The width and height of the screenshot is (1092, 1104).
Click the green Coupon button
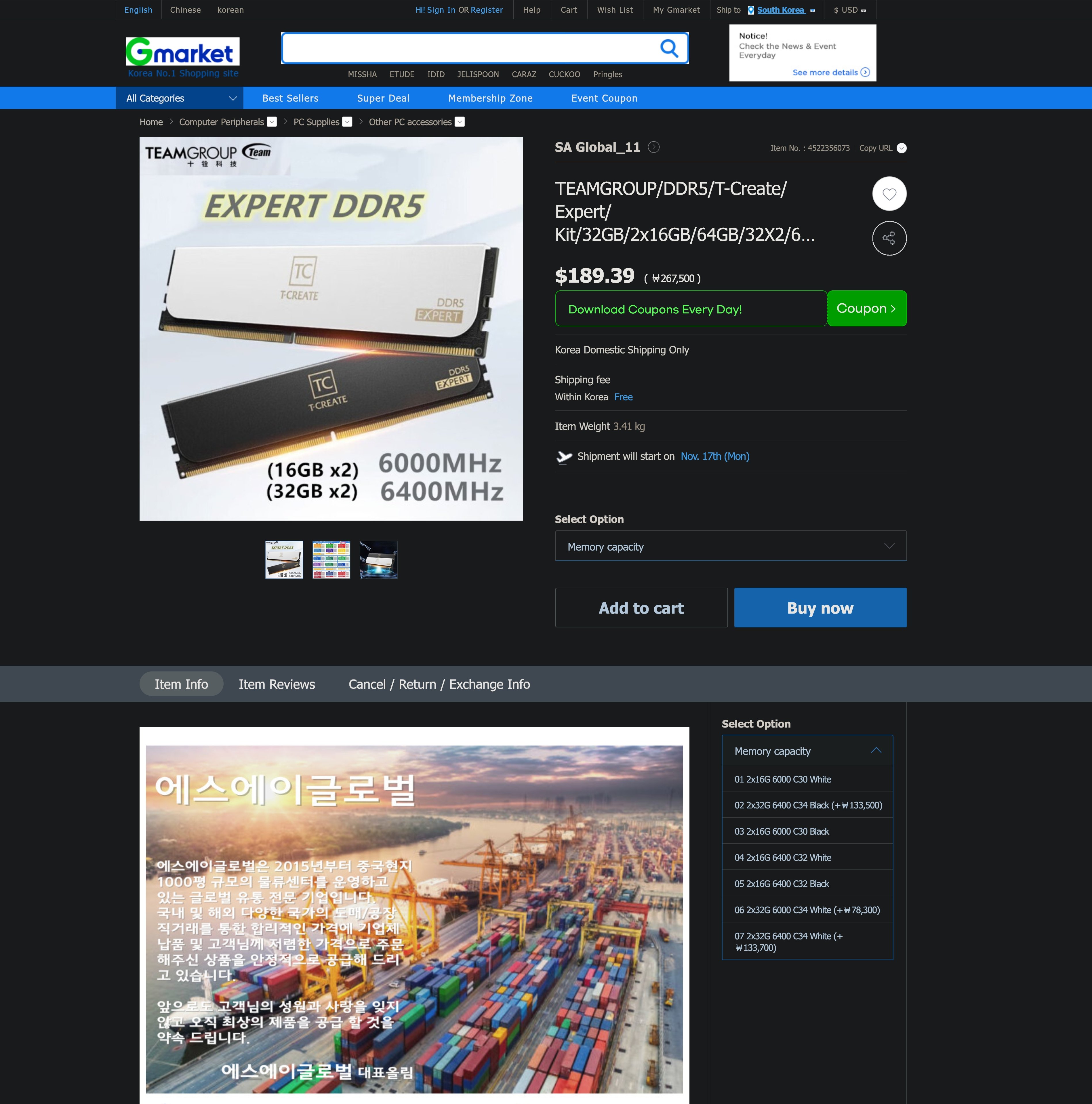[866, 309]
